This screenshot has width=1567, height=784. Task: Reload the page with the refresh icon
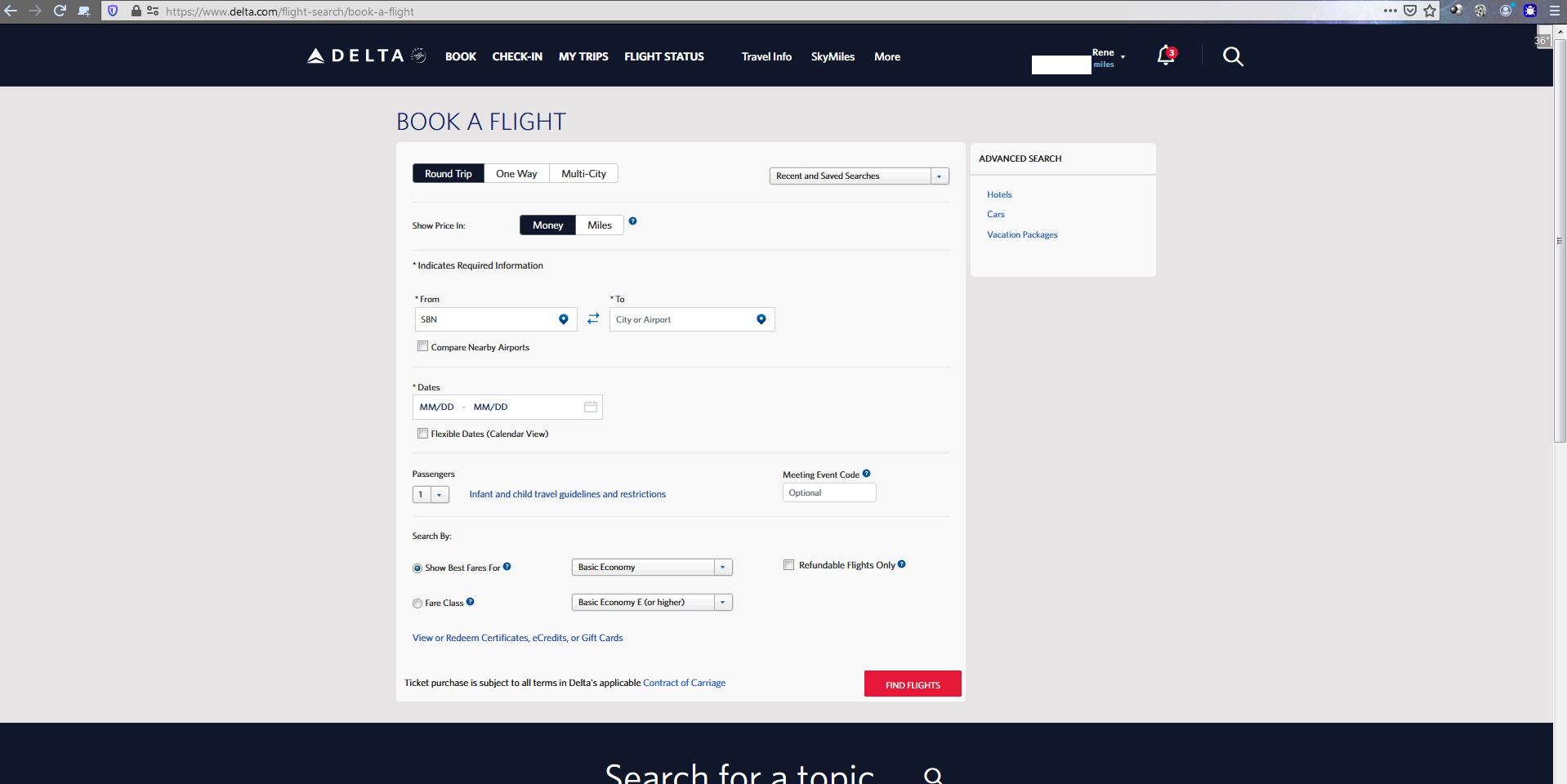pos(60,11)
